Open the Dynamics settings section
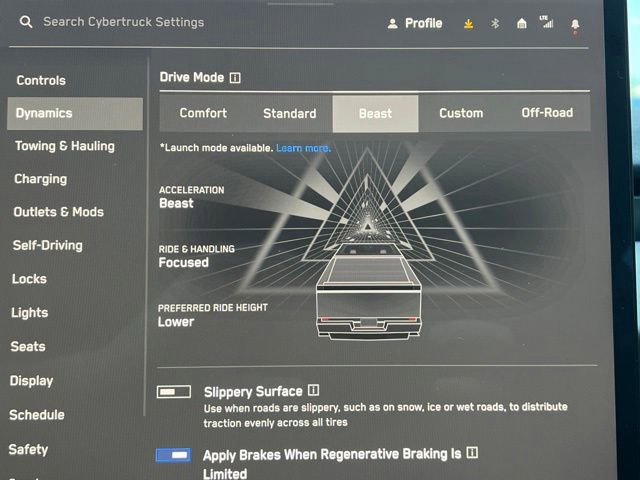The image size is (640, 480). 75,113
